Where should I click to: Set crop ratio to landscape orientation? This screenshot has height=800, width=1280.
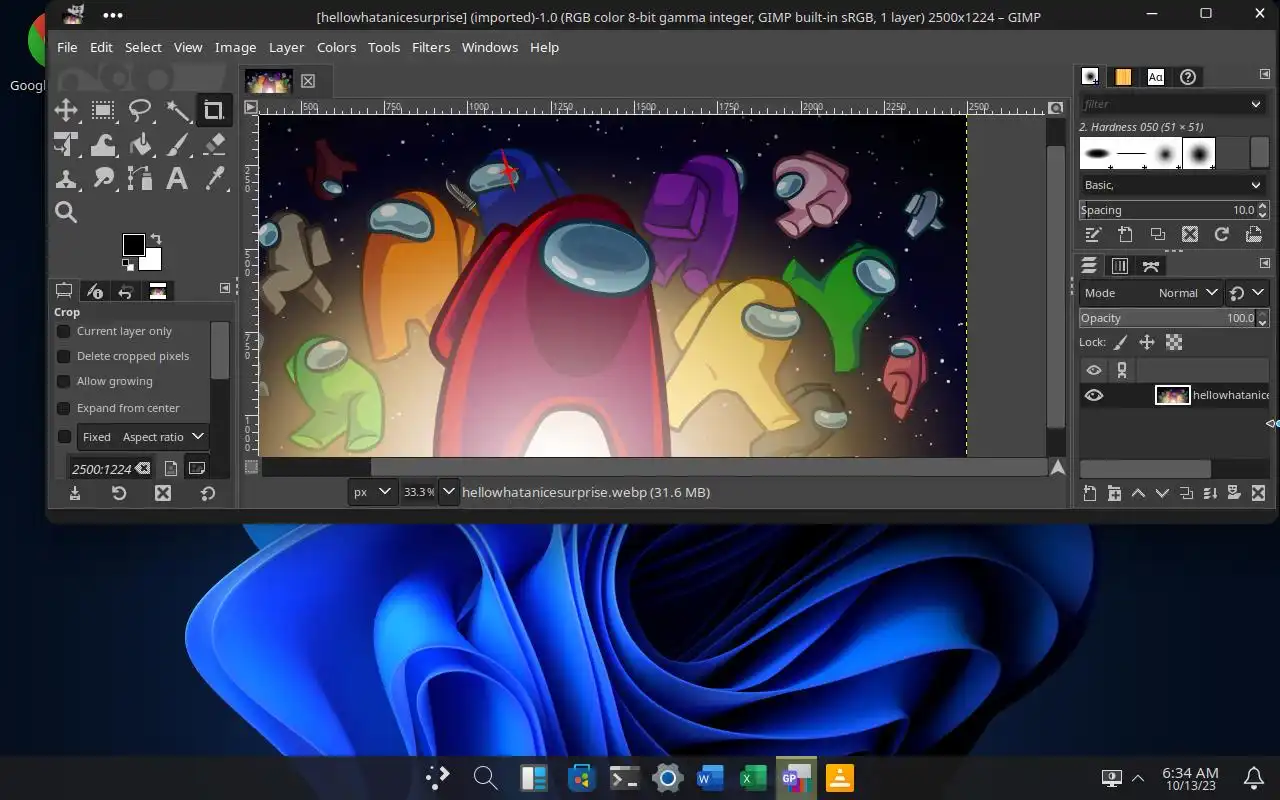coord(196,468)
